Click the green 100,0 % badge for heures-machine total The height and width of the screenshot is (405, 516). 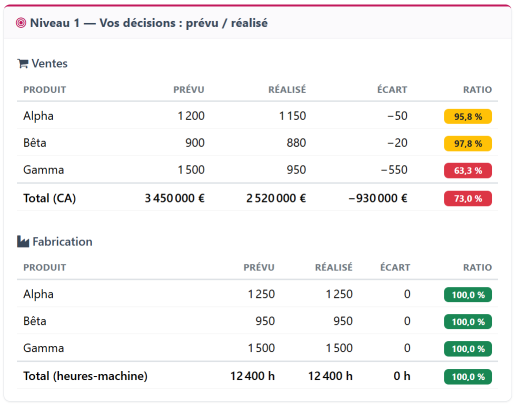[468, 377]
